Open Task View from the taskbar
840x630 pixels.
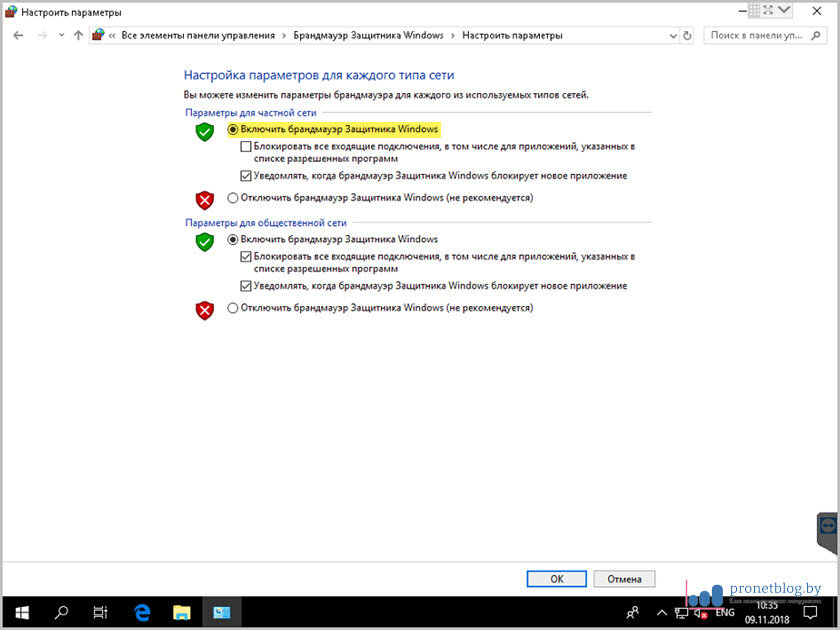click(100, 611)
